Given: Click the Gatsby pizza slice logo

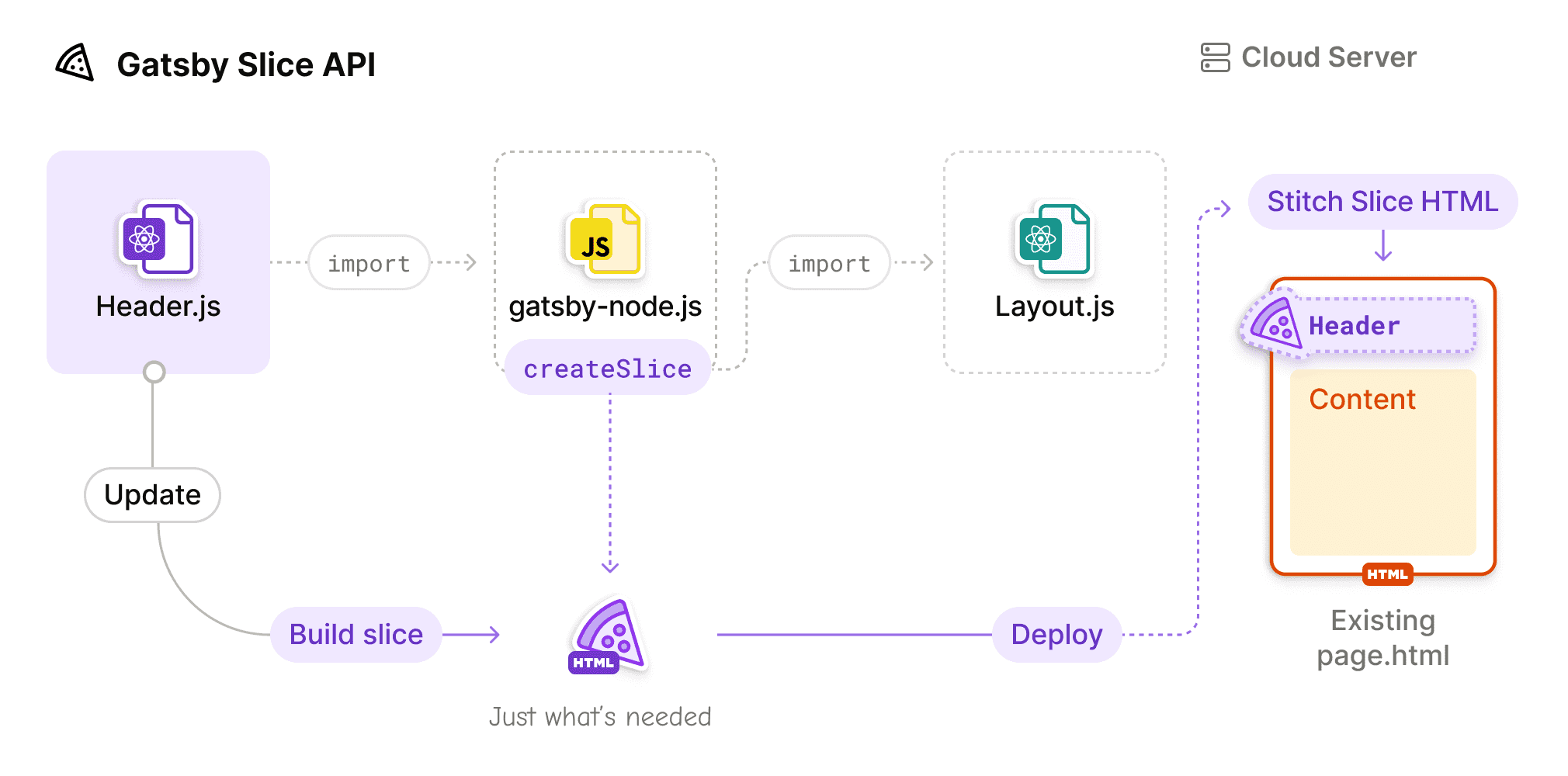Looking at the screenshot, I should [x=75, y=63].
